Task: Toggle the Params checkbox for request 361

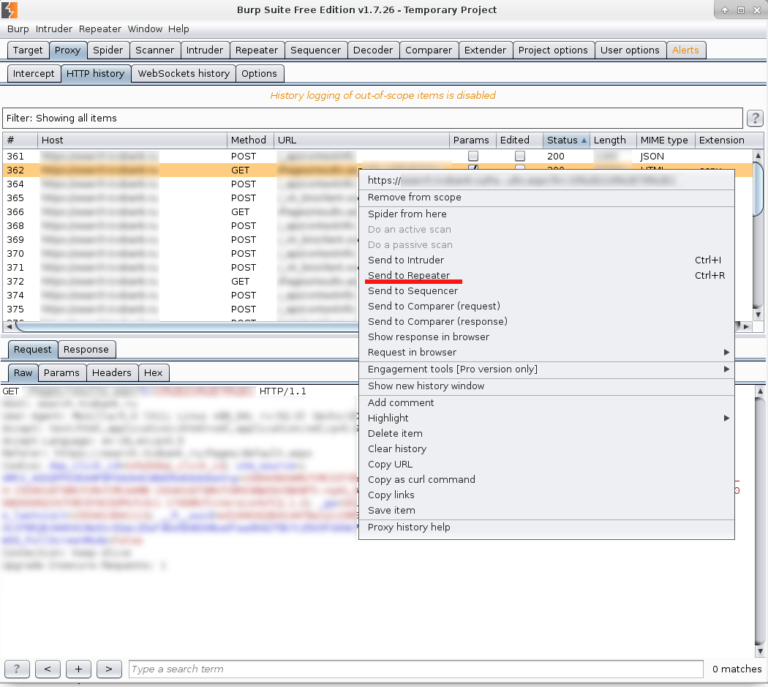Action: [x=473, y=157]
